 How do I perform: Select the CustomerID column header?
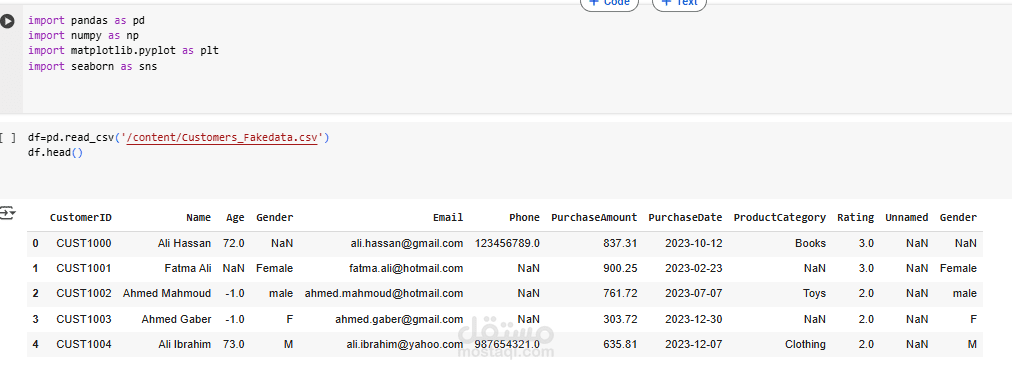[81, 217]
